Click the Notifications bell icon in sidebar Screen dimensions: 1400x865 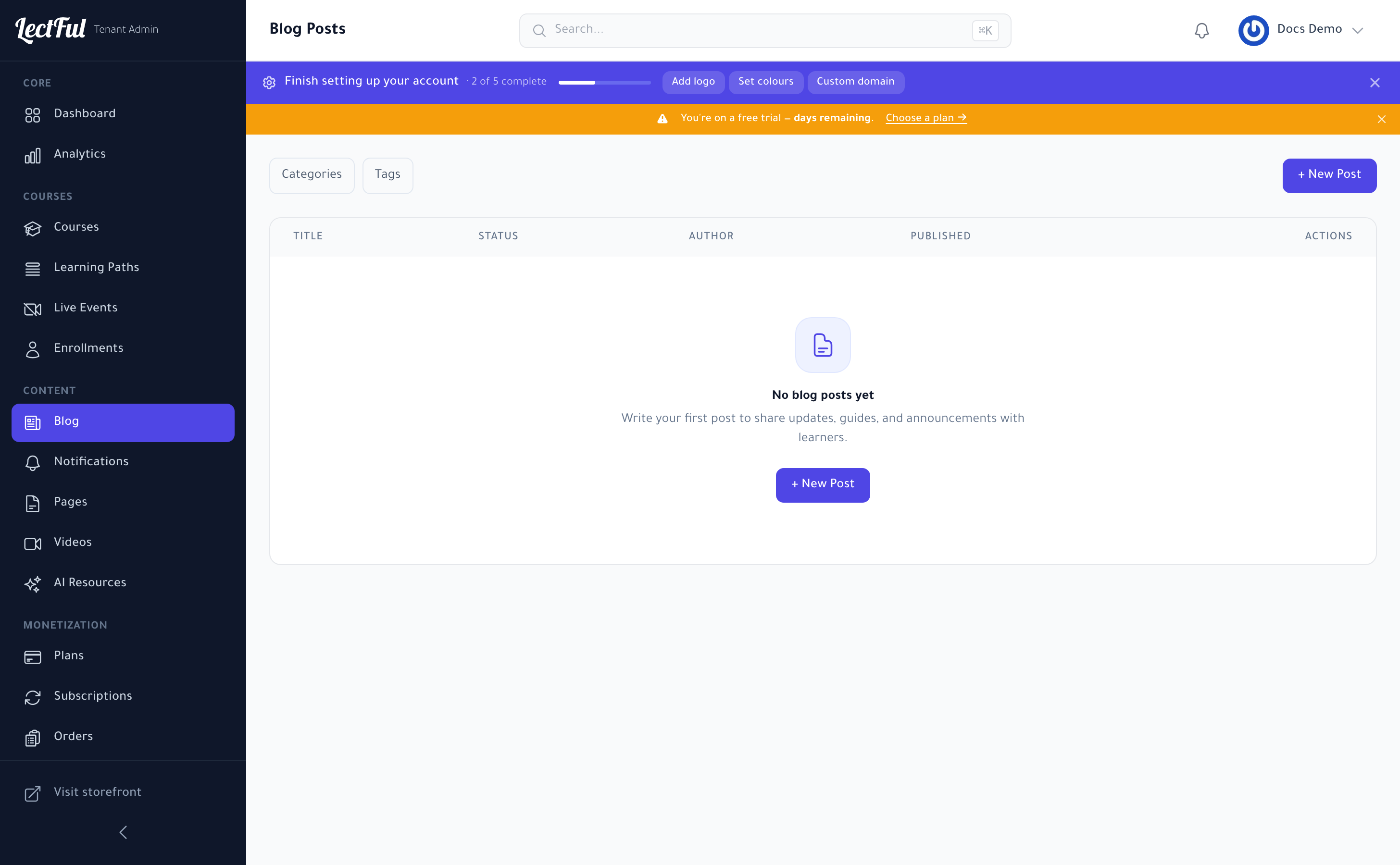coord(33,463)
